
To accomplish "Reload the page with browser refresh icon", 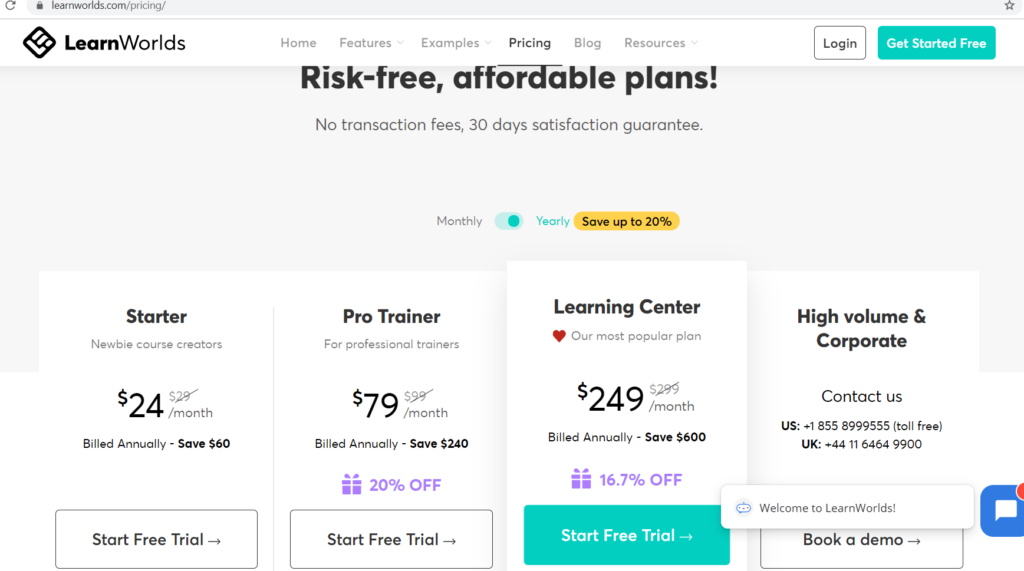I will (10, 5).
